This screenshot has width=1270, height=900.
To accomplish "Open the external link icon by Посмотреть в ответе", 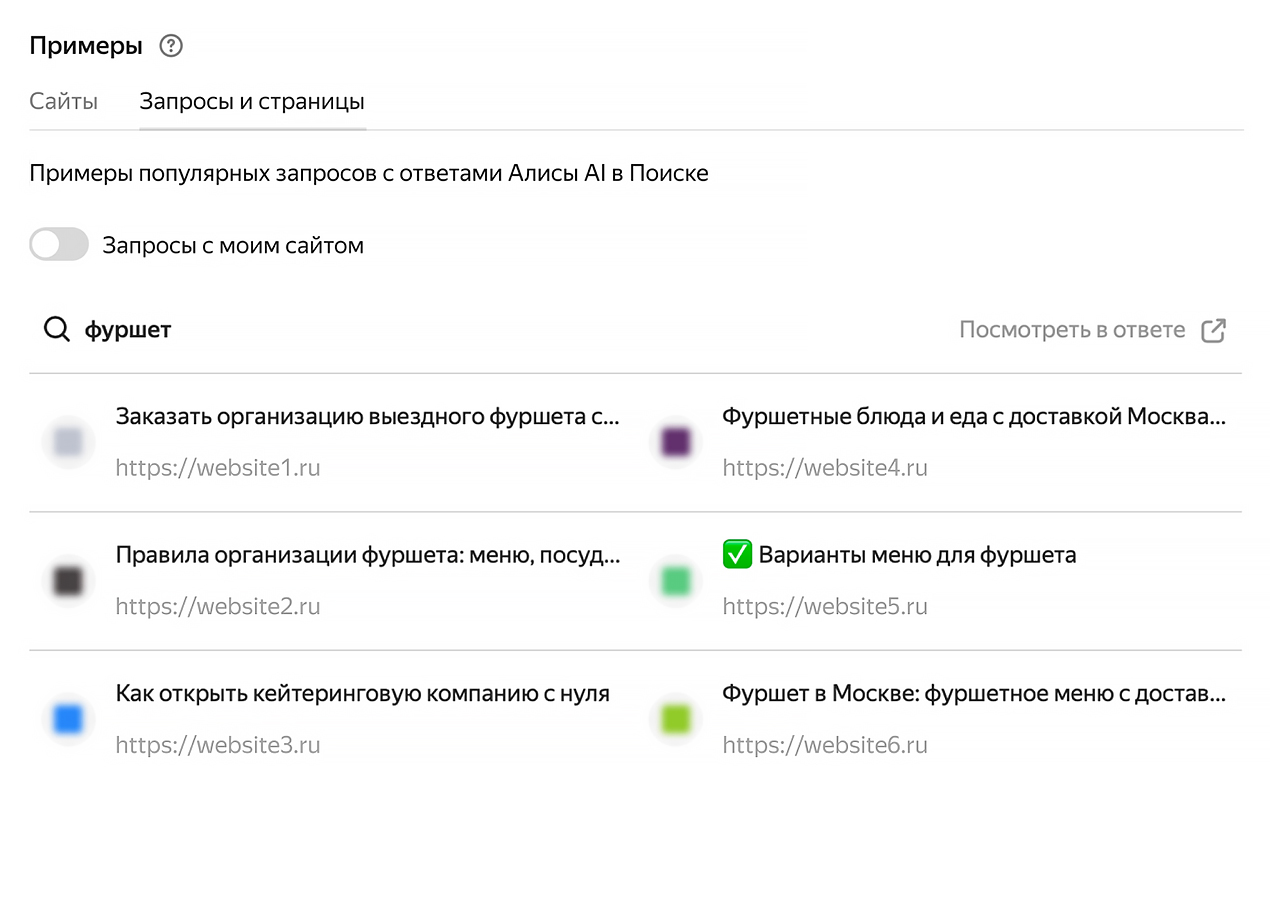I will coord(1213,331).
